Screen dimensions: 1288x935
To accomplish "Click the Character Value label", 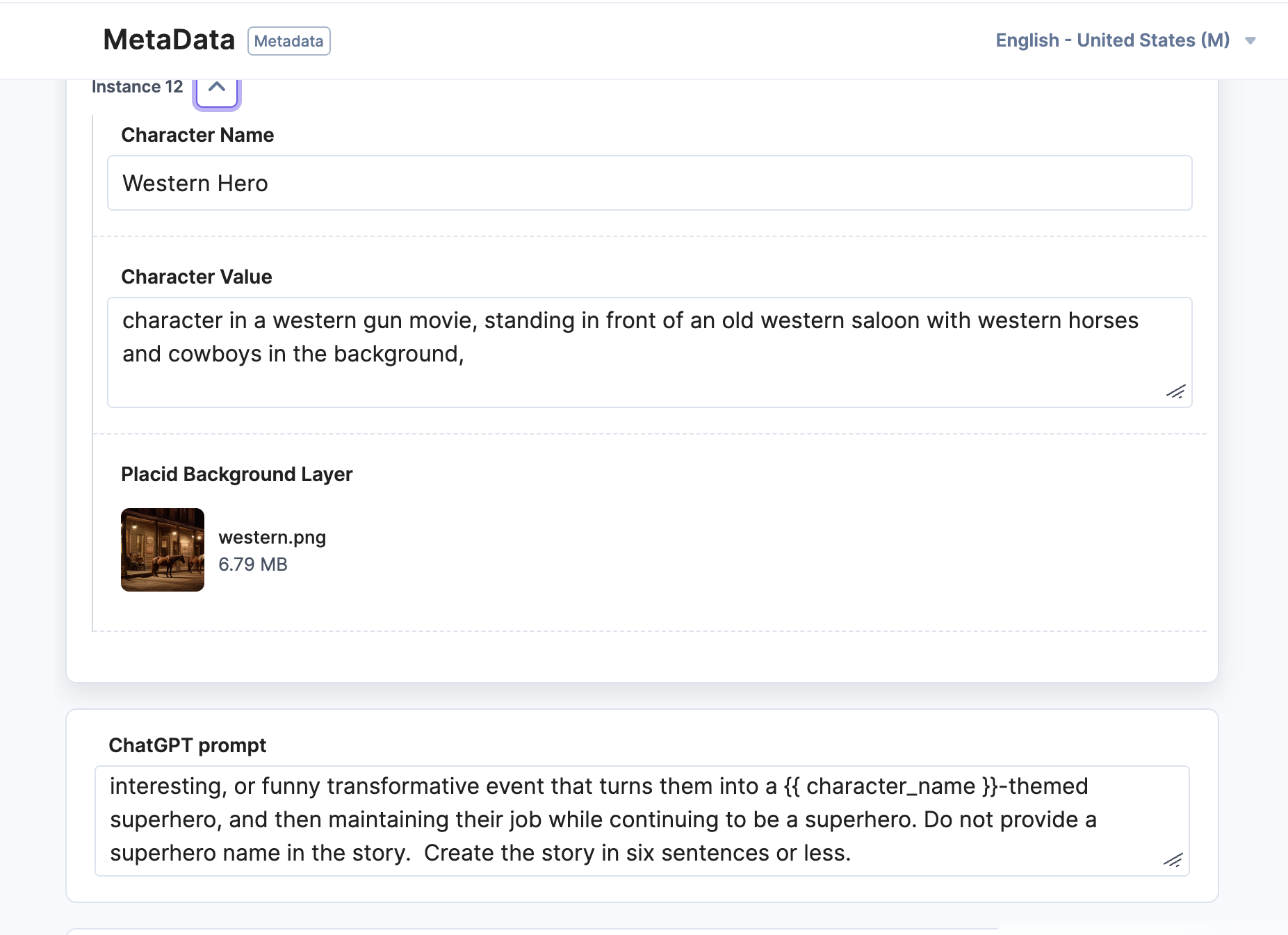I will [x=197, y=277].
